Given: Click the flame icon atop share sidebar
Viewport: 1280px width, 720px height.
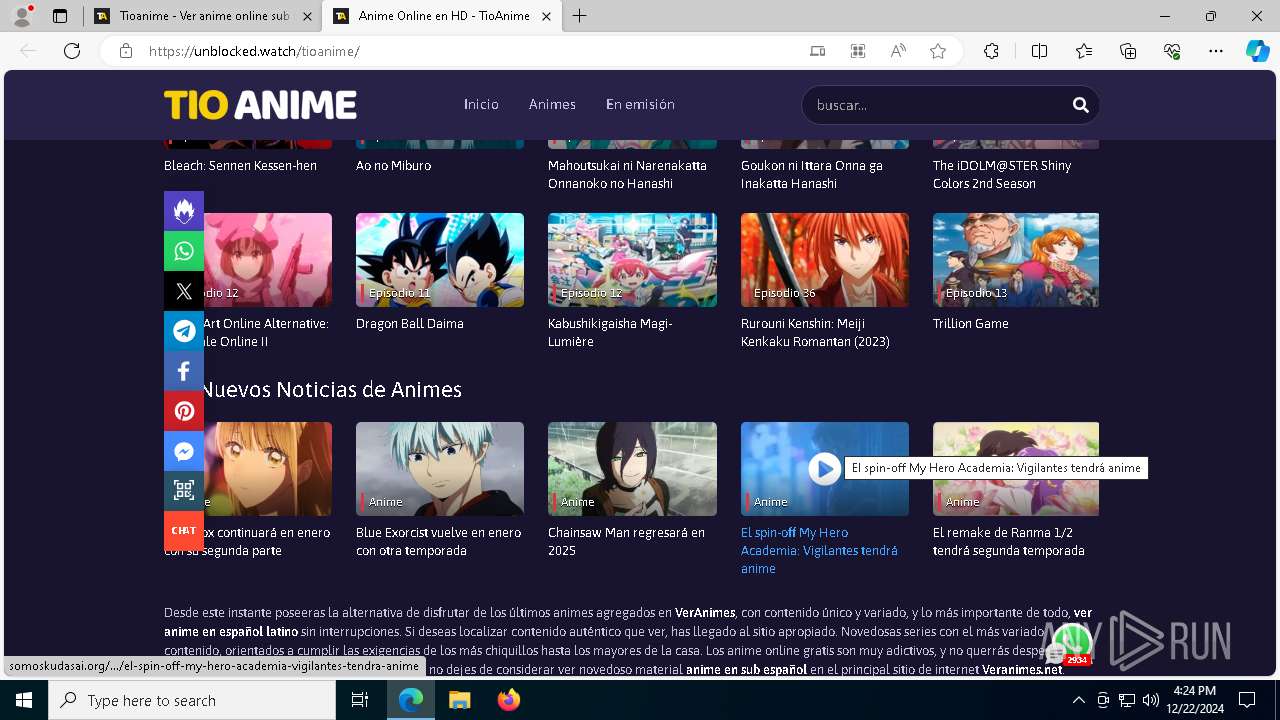Looking at the screenshot, I should click(184, 211).
